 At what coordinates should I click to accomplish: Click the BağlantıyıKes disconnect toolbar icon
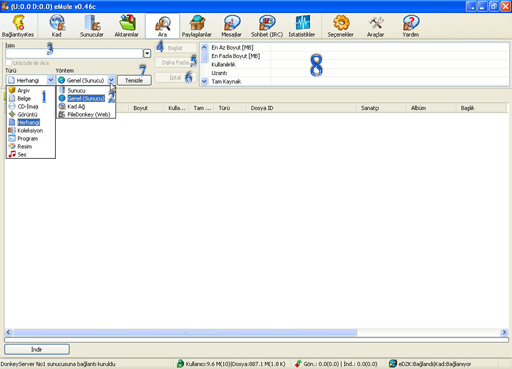tap(18, 26)
